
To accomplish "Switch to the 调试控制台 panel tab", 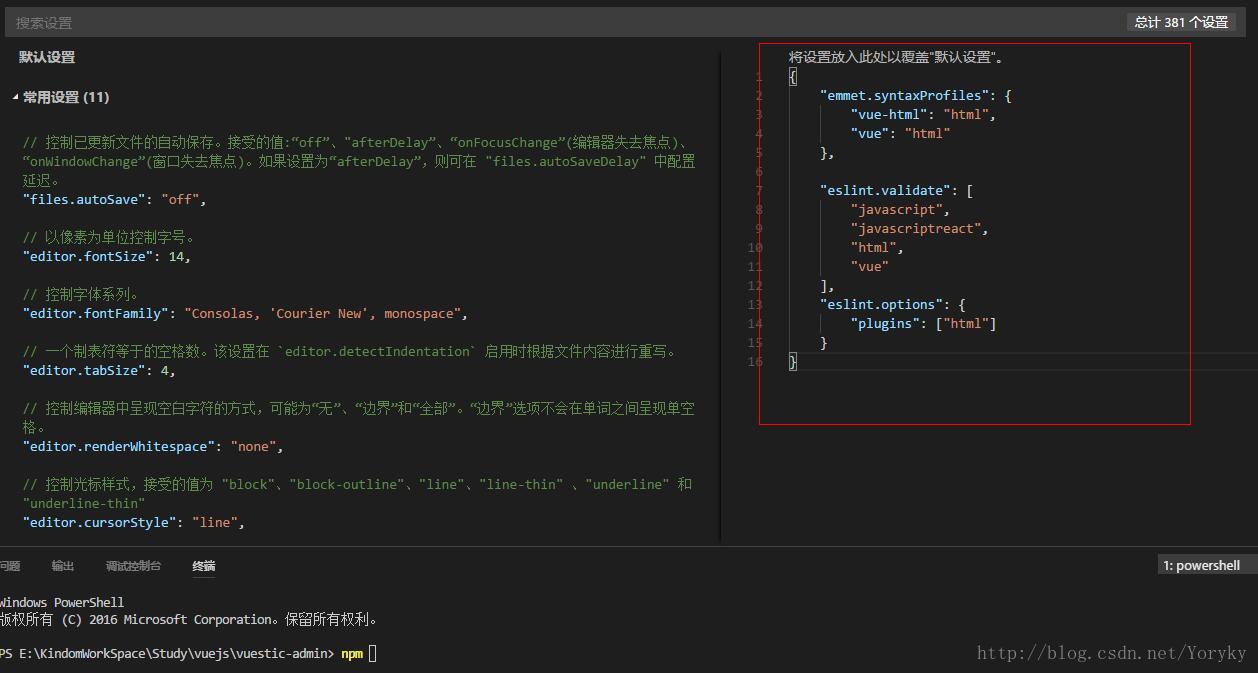I will (x=133, y=566).
